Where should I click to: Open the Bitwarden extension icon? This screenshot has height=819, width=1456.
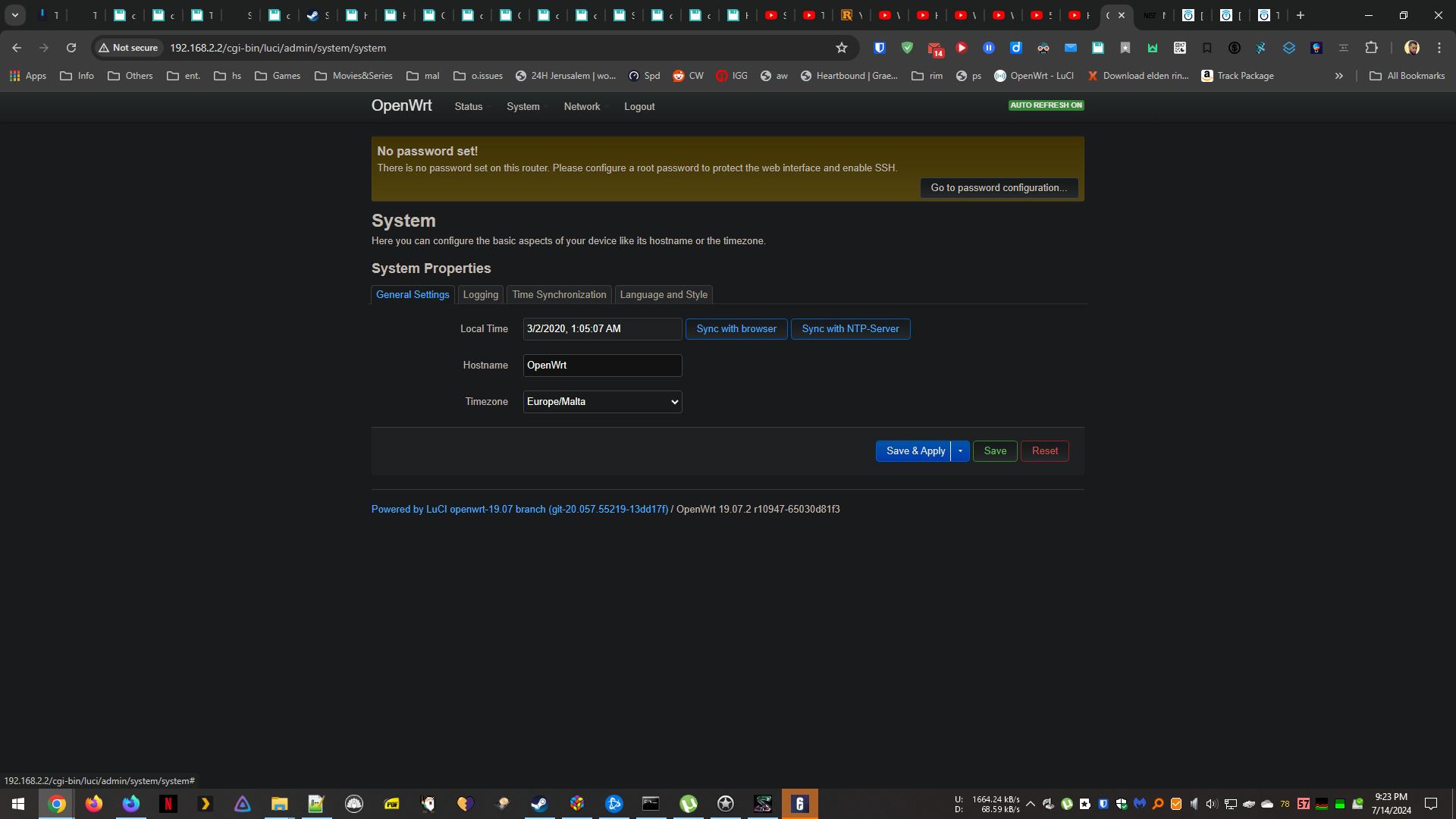[x=880, y=48]
